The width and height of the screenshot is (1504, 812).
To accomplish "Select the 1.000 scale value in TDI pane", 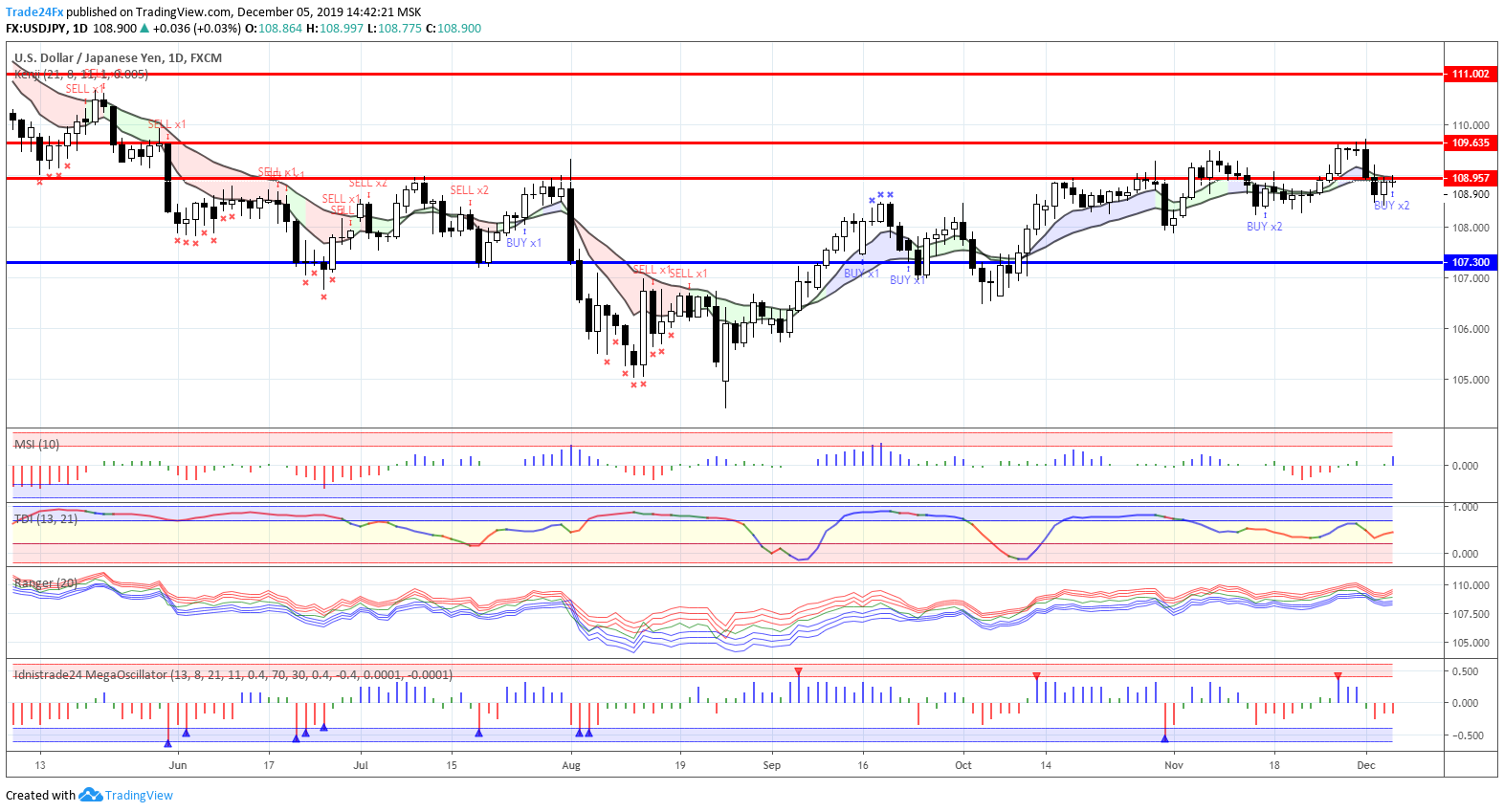I will 1465,507.
